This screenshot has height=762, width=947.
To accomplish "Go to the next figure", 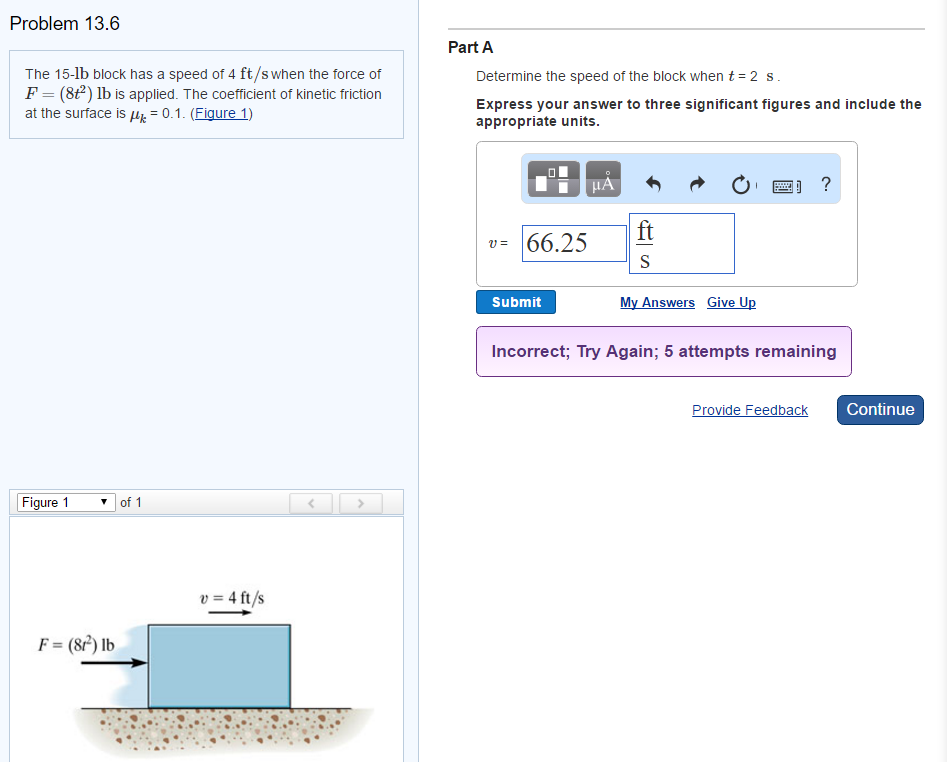I will click(357, 502).
